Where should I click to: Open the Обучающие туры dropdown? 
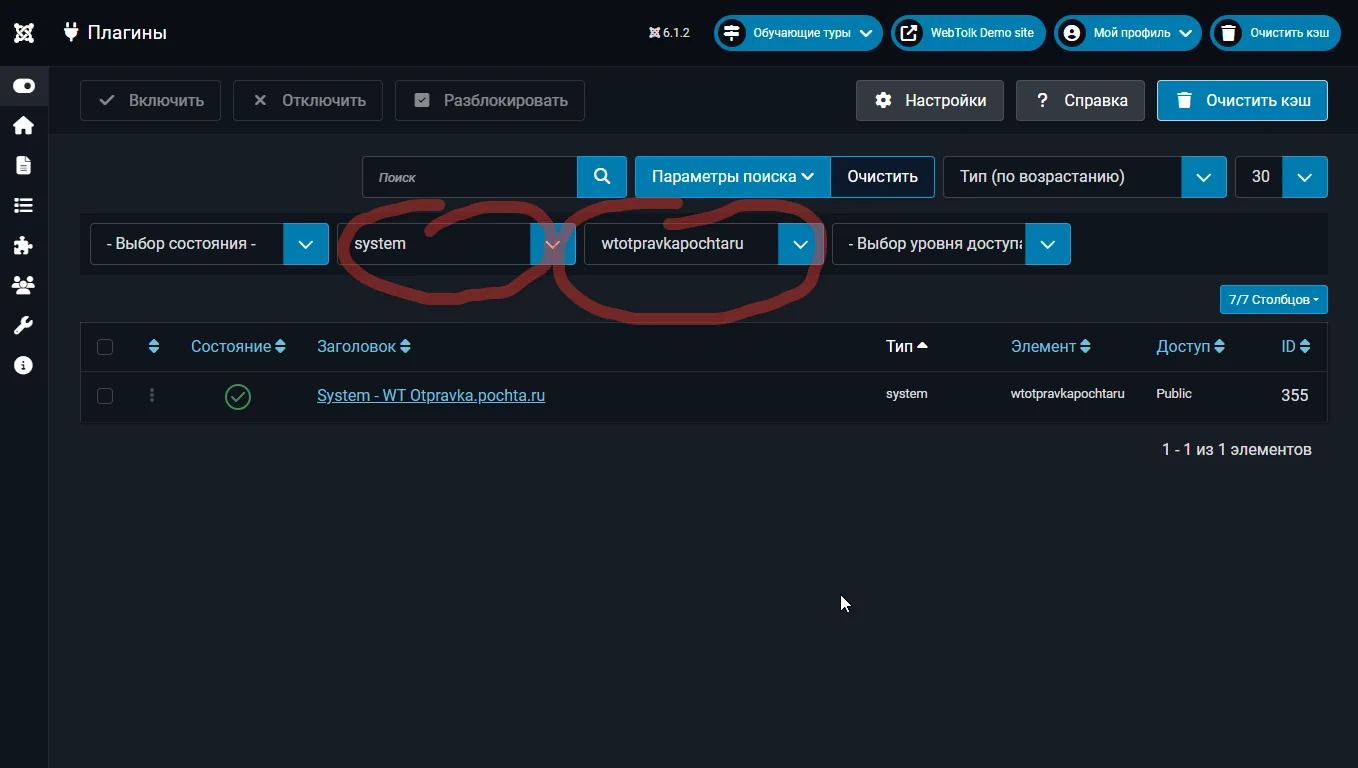[x=798, y=33]
